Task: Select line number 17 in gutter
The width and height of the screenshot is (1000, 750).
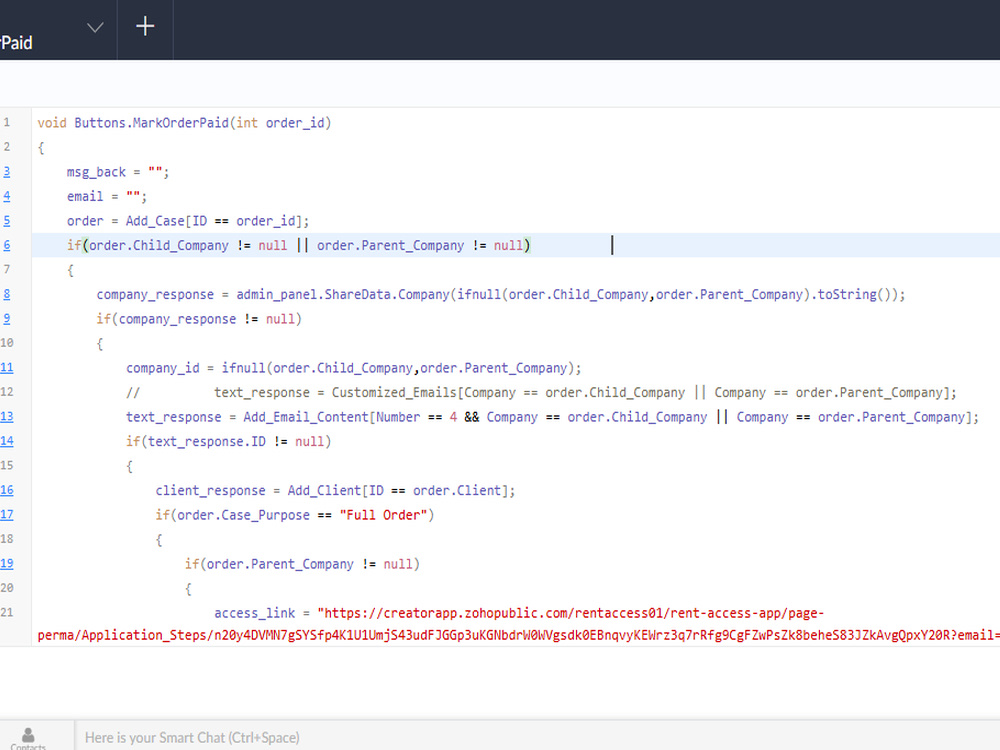Action: click(6, 514)
